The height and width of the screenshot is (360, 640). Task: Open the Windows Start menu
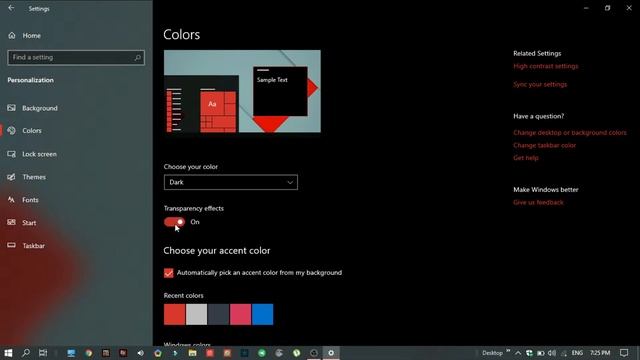point(8,353)
